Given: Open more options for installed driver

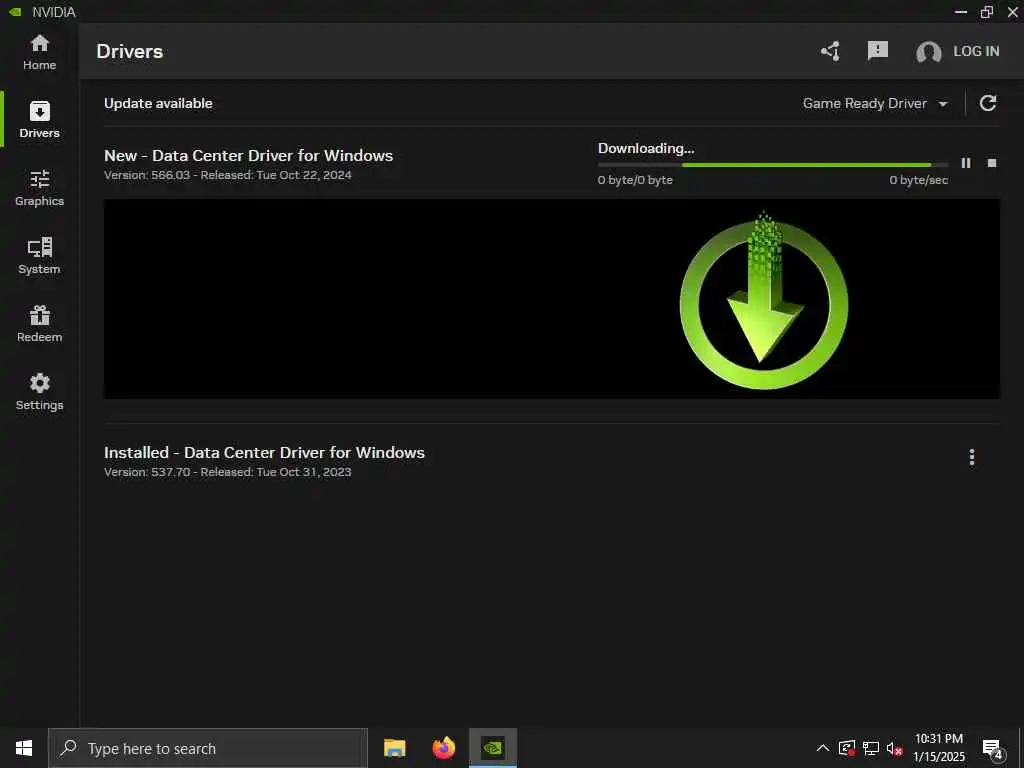Looking at the screenshot, I should pos(971,457).
